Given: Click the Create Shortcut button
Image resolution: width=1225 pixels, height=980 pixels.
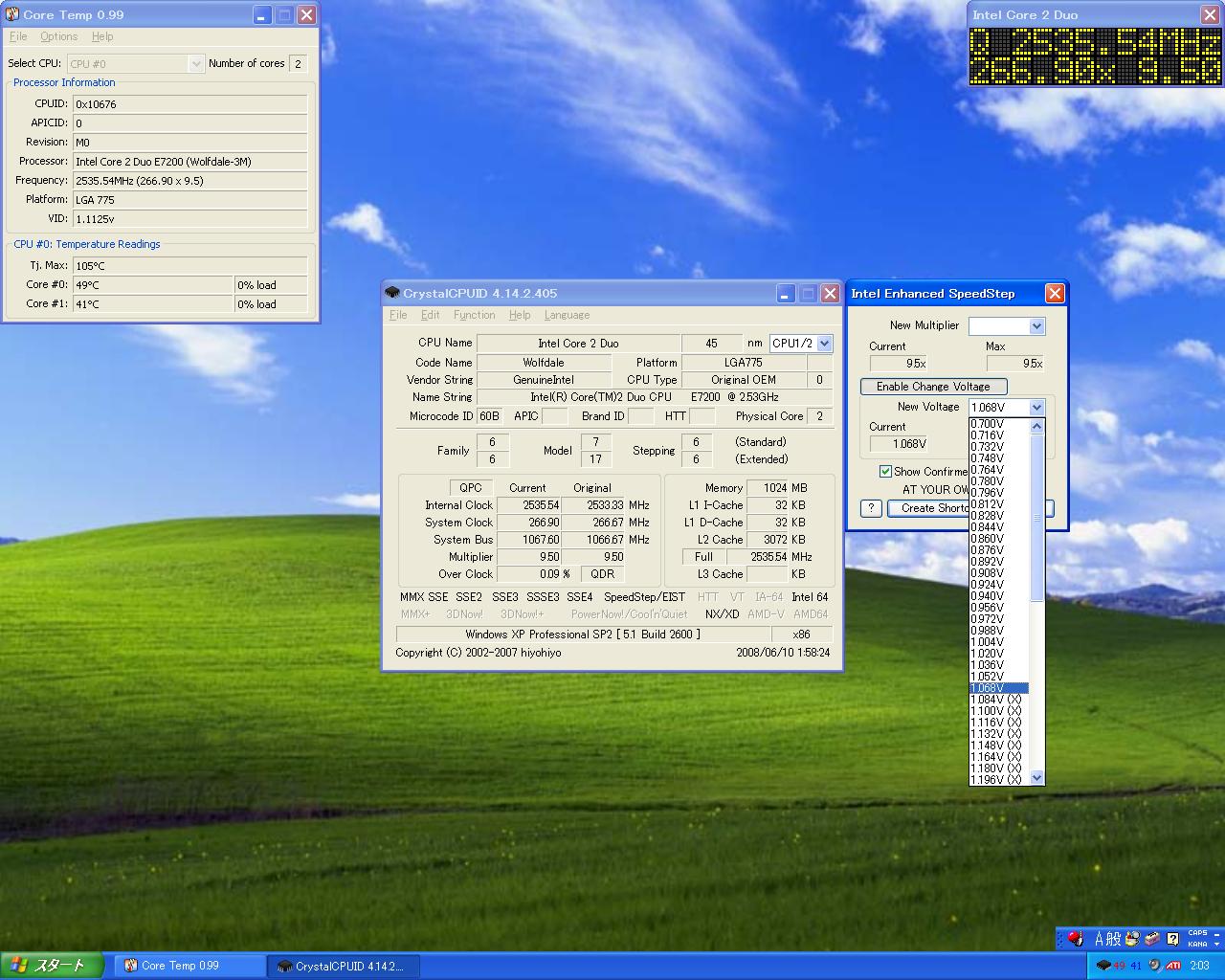Looking at the screenshot, I should (928, 508).
